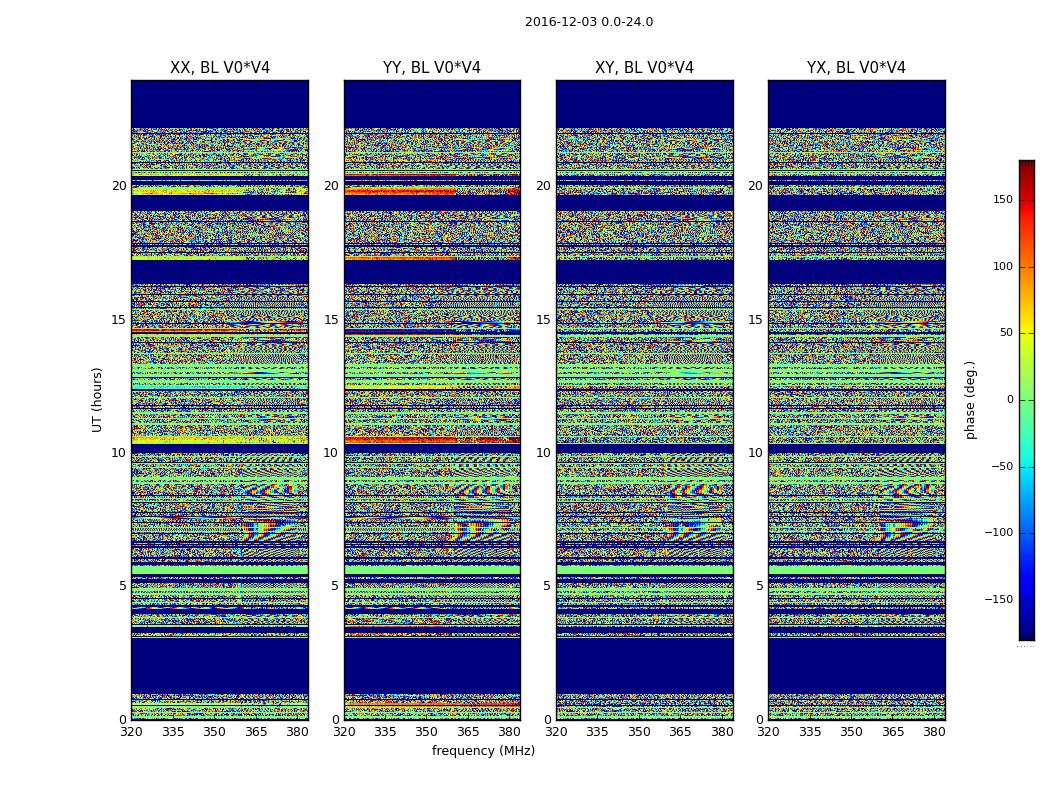
Task: Click the colorbar tick label '150'
Action: [x=1003, y=199]
